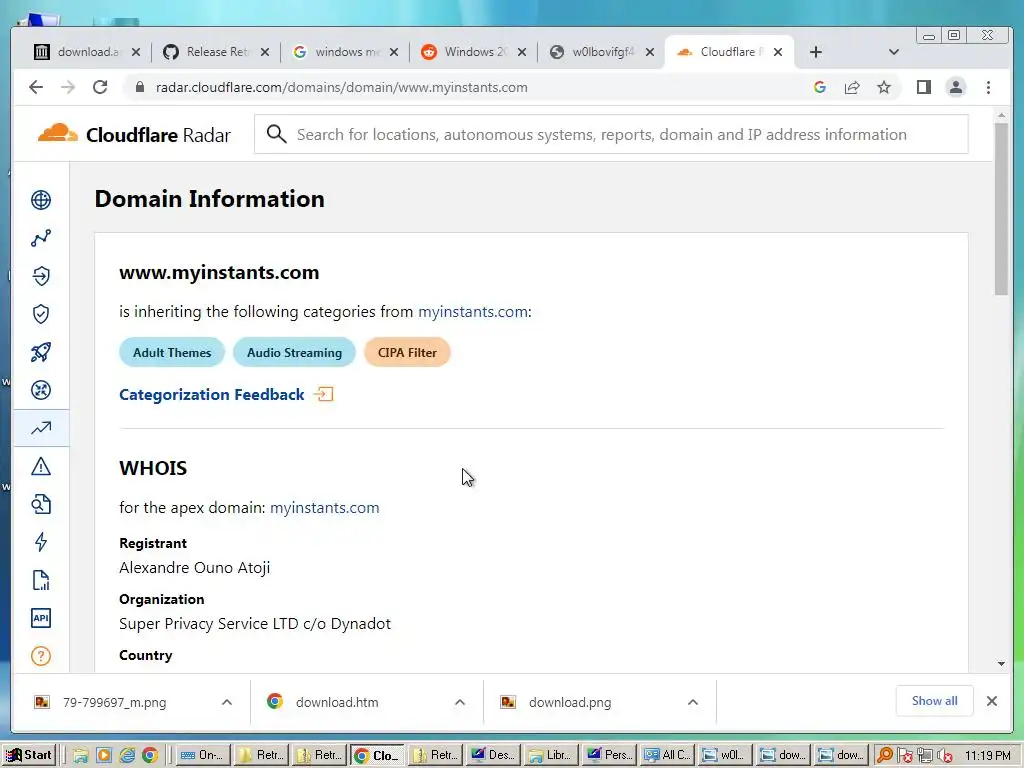Click the search magnifier icon
The width and height of the screenshot is (1024, 768).
tap(276, 135)
